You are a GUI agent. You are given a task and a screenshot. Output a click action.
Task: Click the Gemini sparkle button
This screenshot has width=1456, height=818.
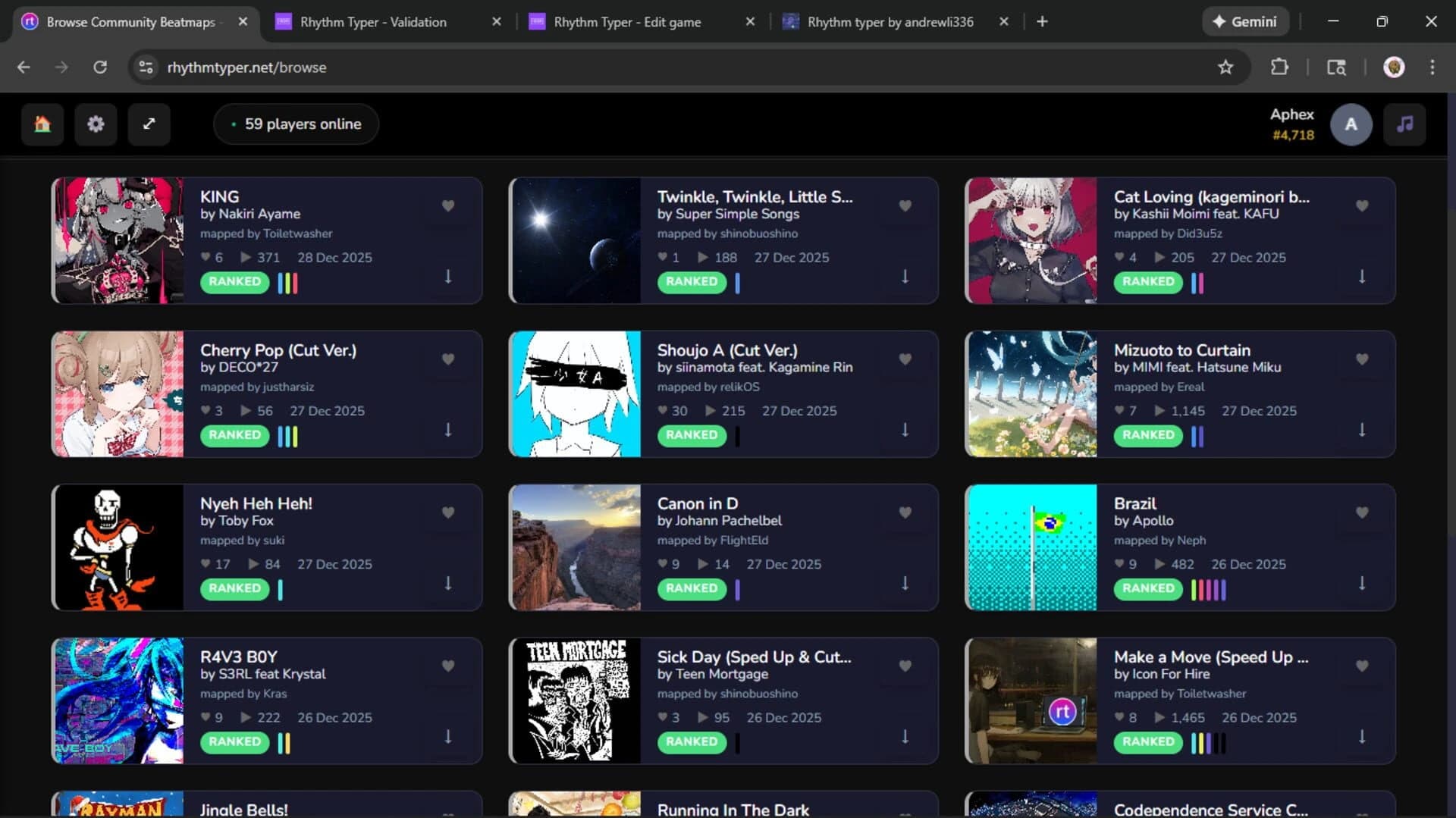point(1245,21)
